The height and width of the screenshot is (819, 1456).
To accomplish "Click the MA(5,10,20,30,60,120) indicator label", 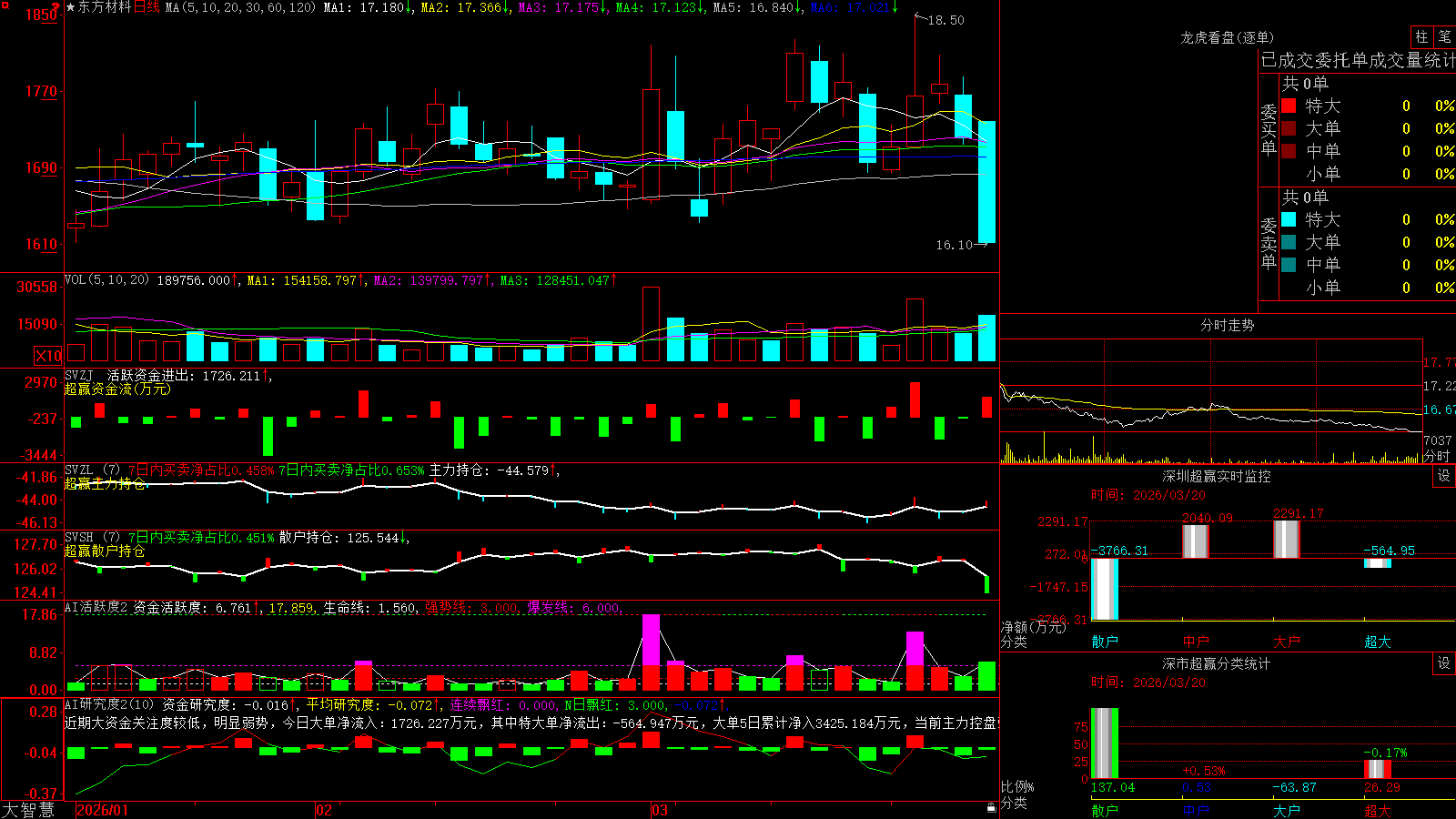I will 240,7.
